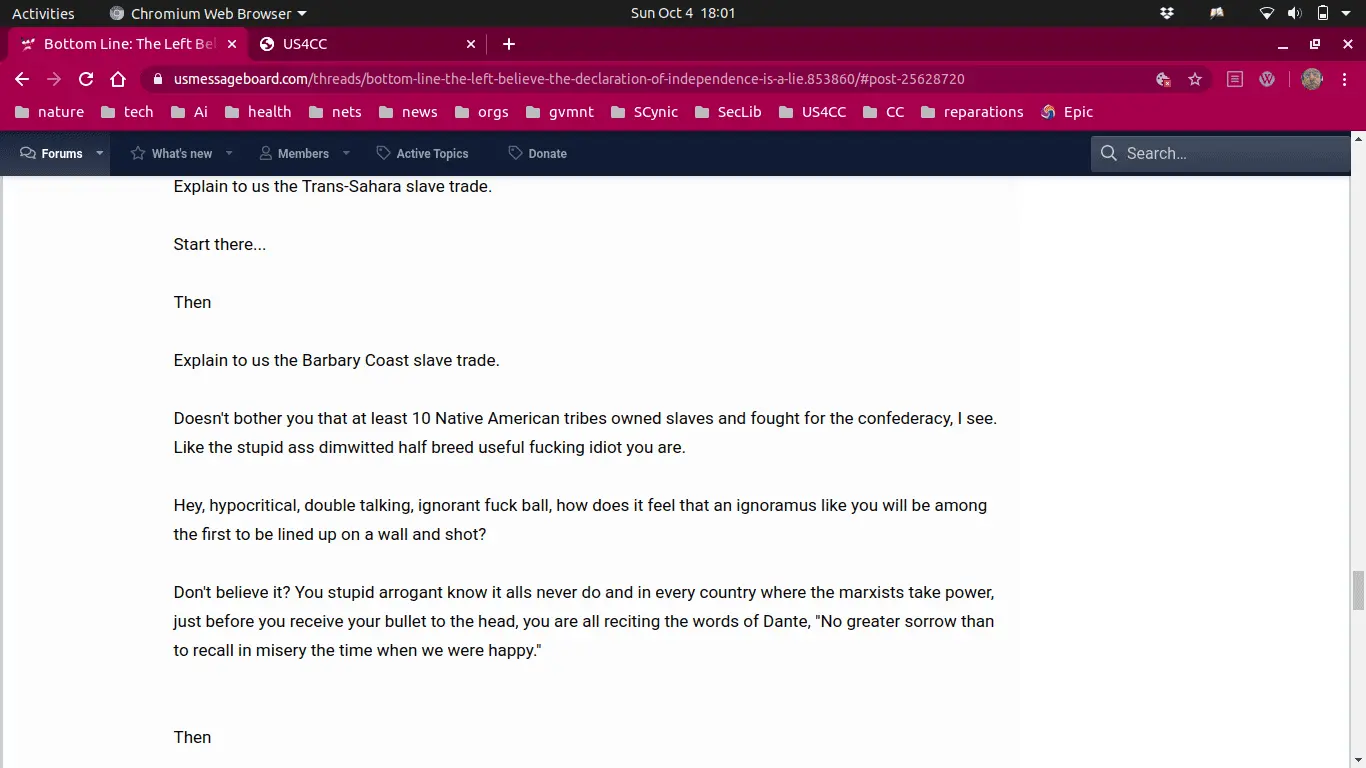Click the line starting "Doesn't bother you that at least 10"
Screen dimensions: 1366x768
point(585,418)
